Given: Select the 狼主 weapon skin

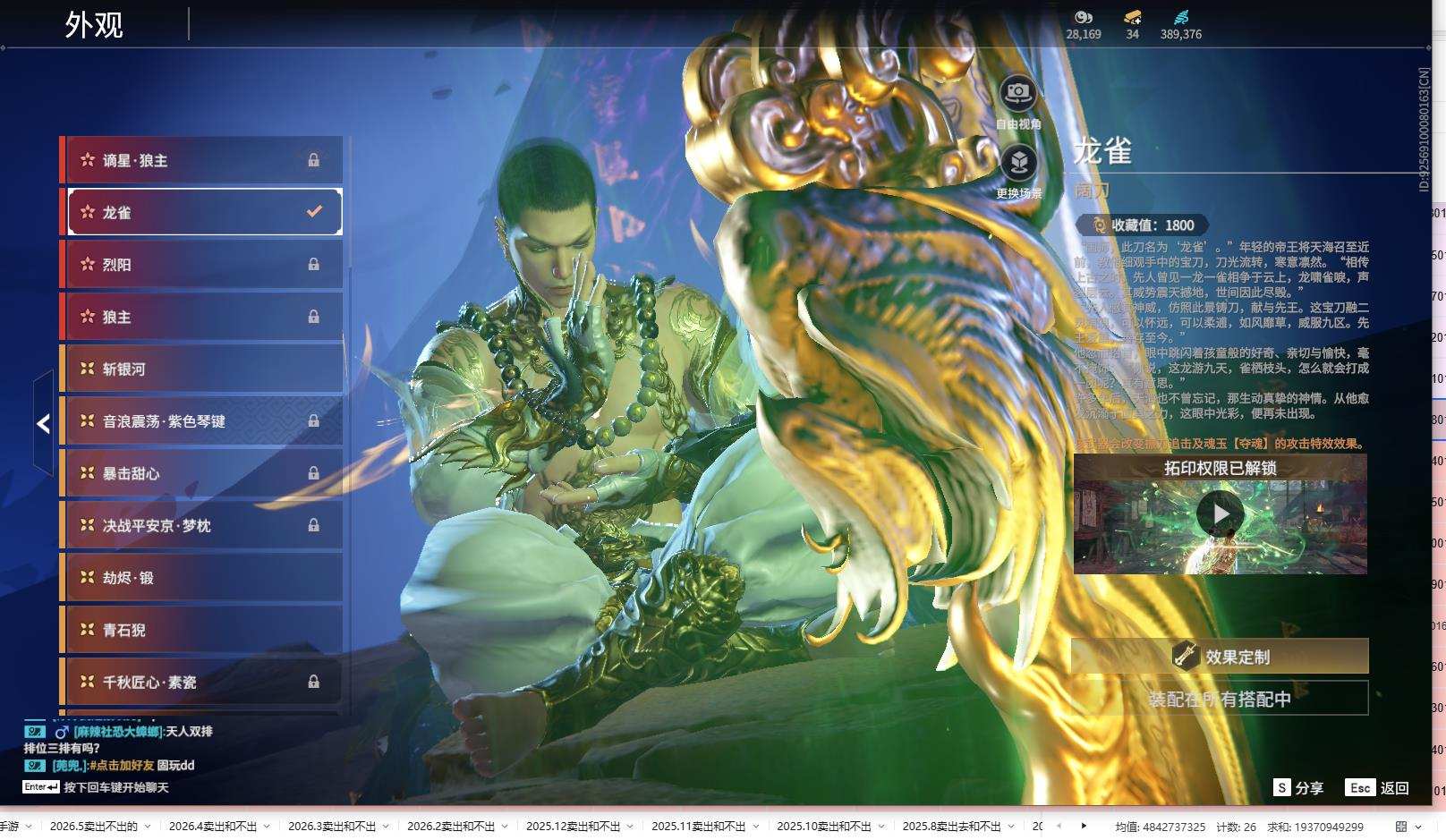Looking at the screenshot, I should 202,317.
